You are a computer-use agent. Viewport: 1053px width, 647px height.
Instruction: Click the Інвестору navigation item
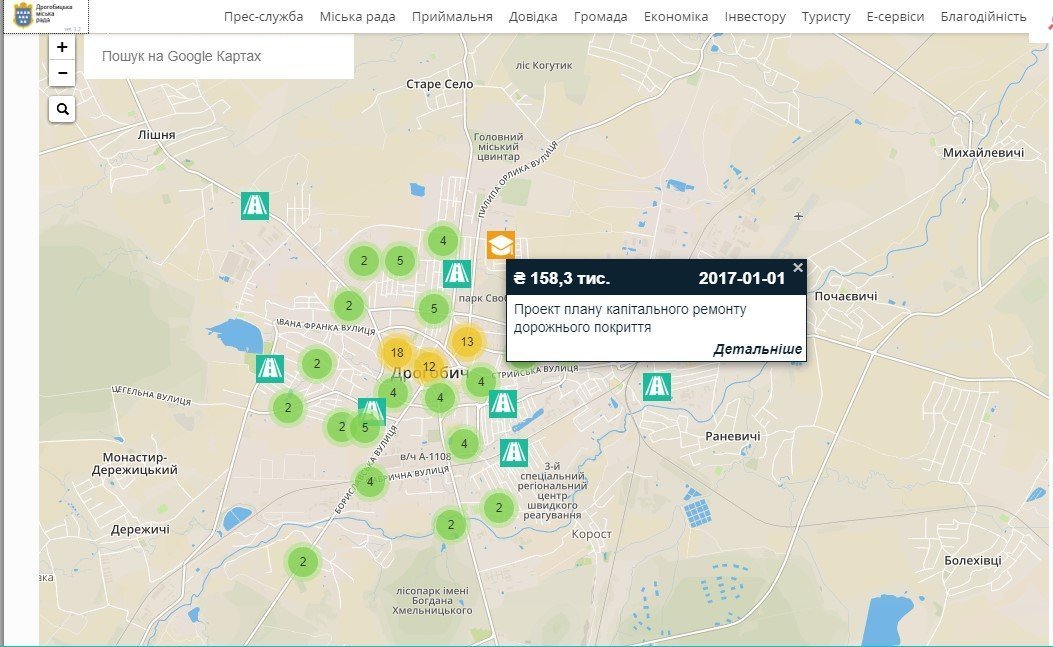click(755, 17)
